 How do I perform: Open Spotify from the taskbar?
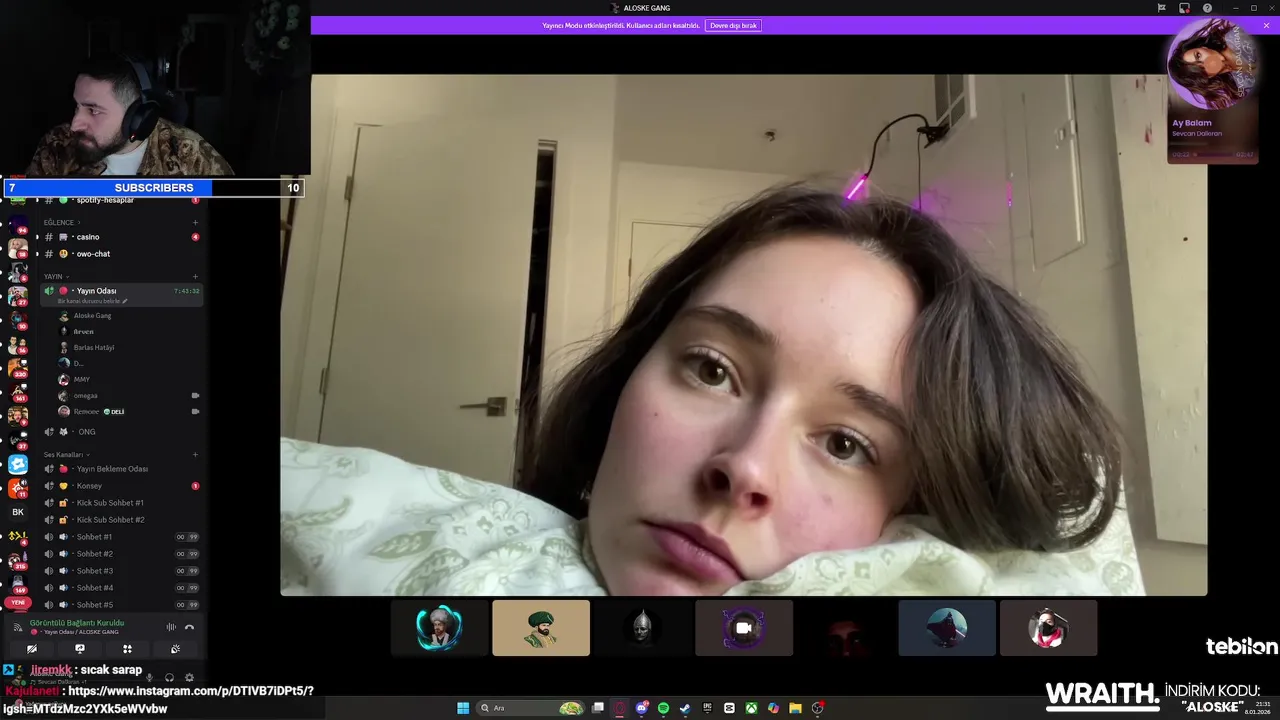click(663, 708)
